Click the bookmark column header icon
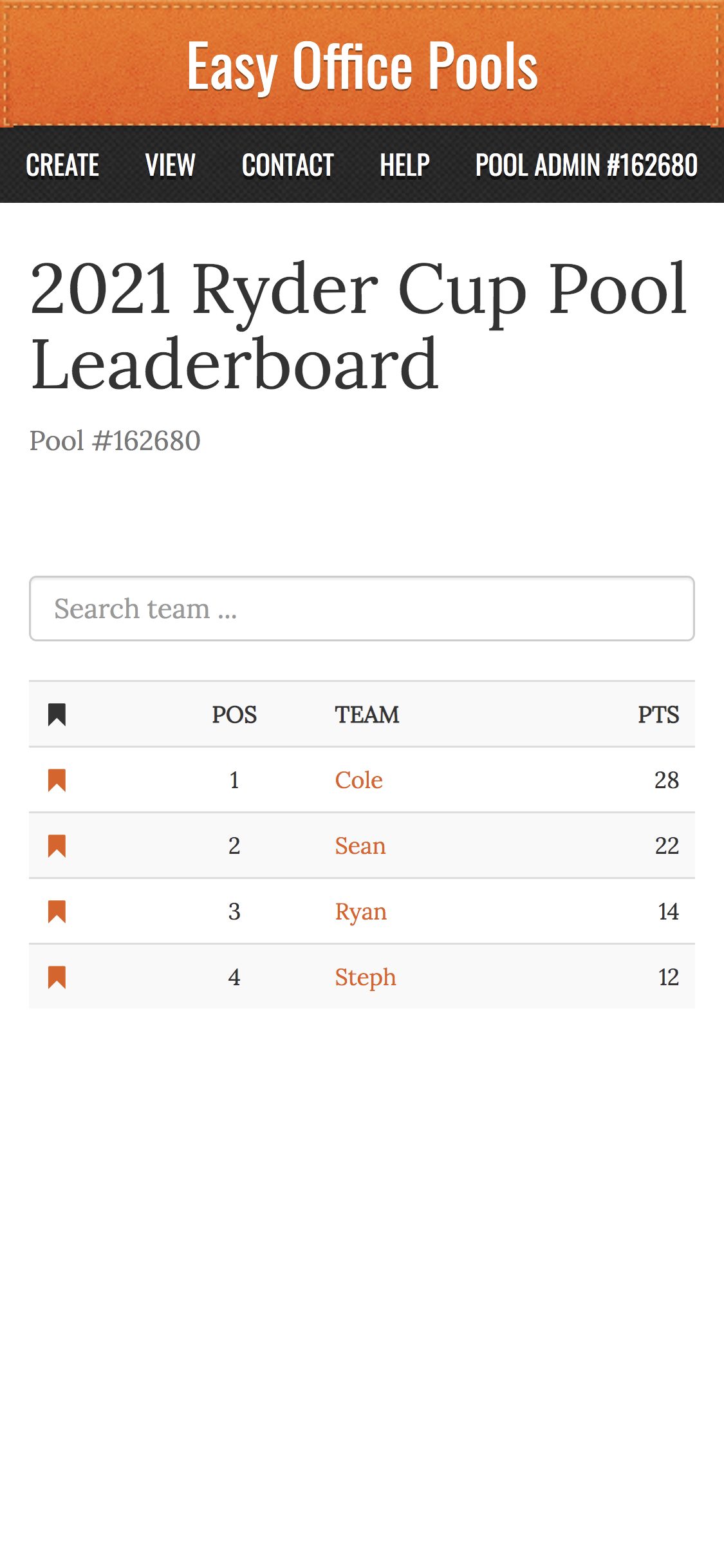 [x=57, y=714]
